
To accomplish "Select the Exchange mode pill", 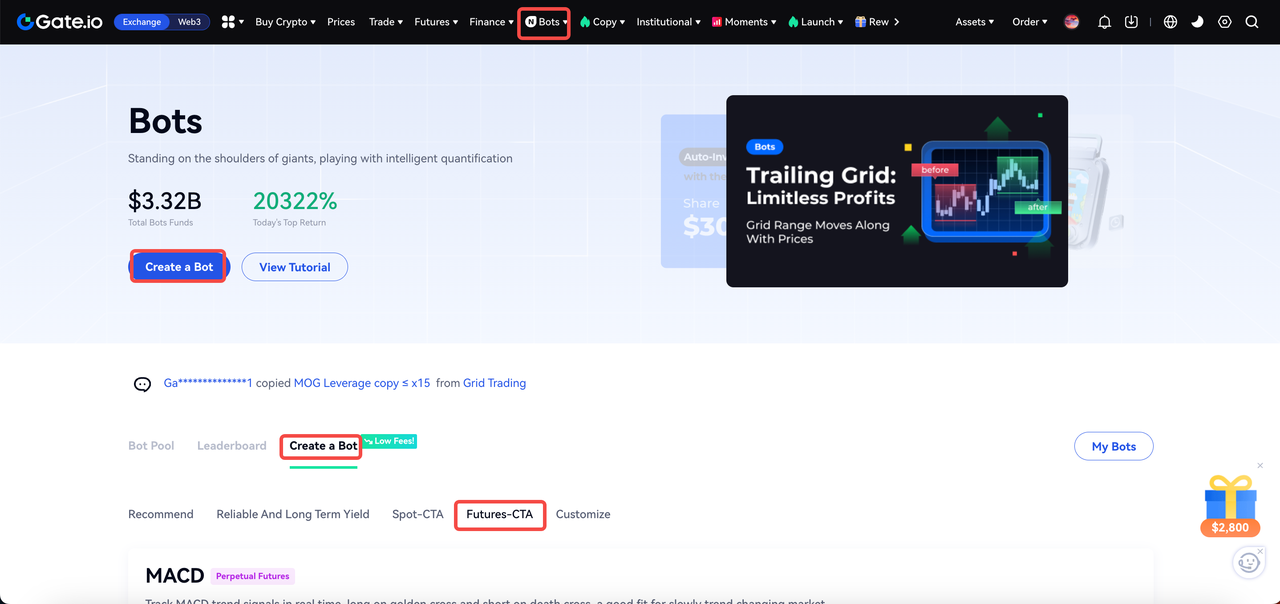I will [142, 22].
